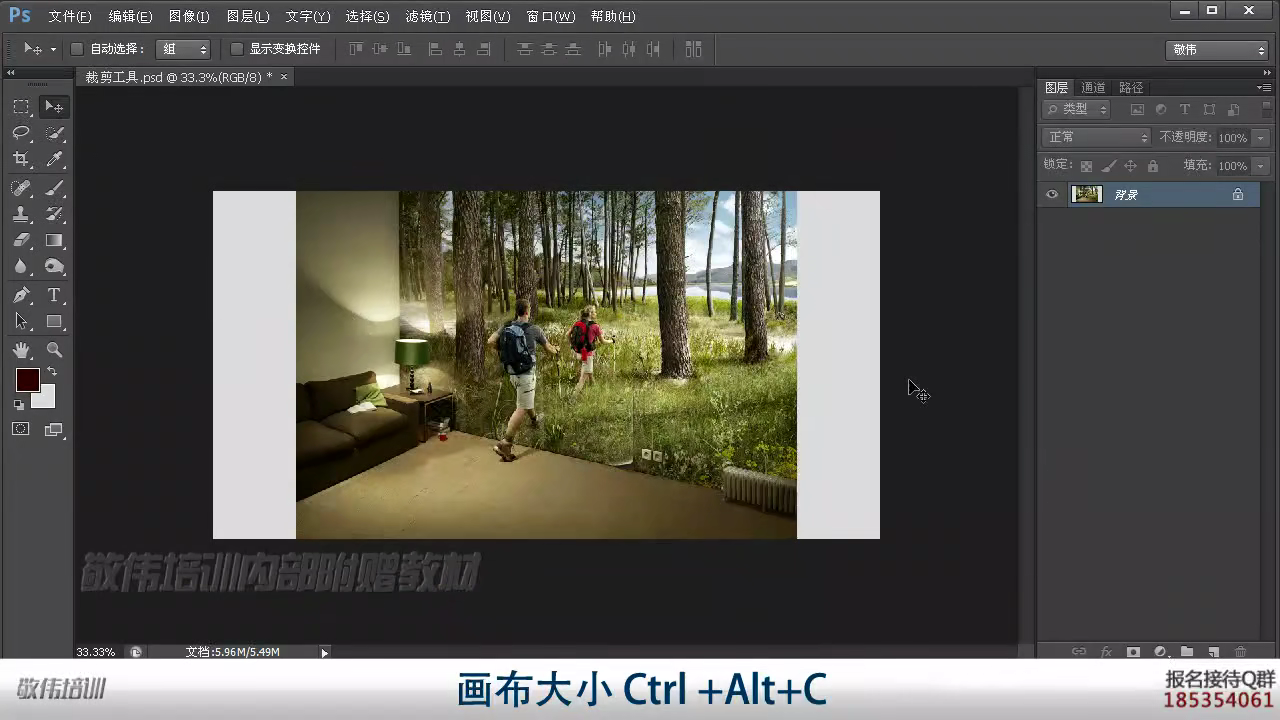Open the tool preset picker arrow

[x=53, y=49]
